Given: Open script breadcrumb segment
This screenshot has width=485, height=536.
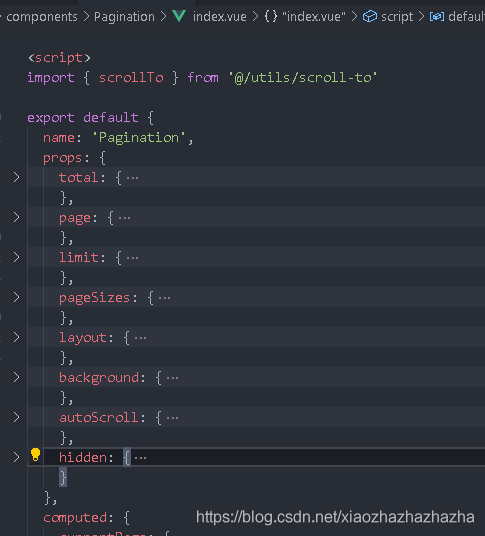Looking at the screenshot, I should tap(397, 16).
